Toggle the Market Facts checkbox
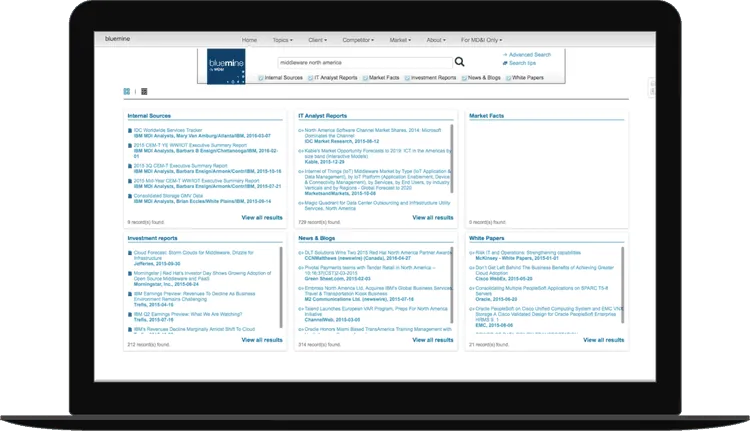The image size is (750, 431). pos(365,78)
